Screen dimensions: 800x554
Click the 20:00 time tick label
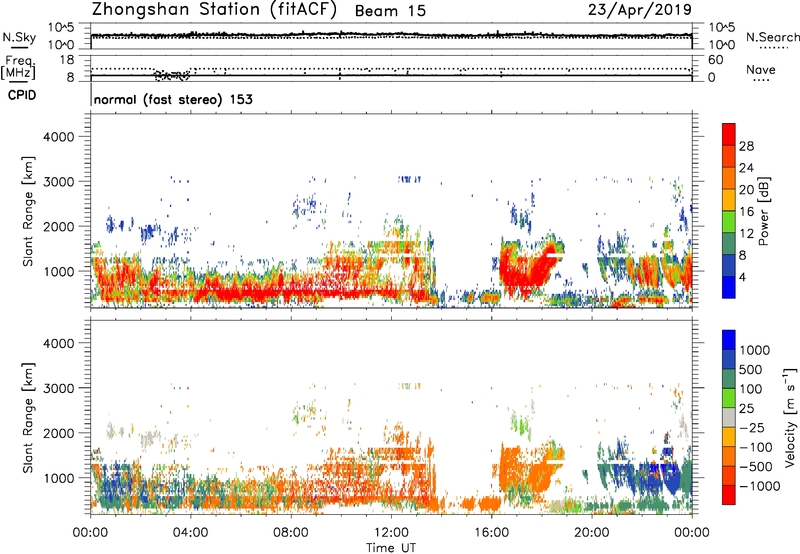(x=592, y=533)
